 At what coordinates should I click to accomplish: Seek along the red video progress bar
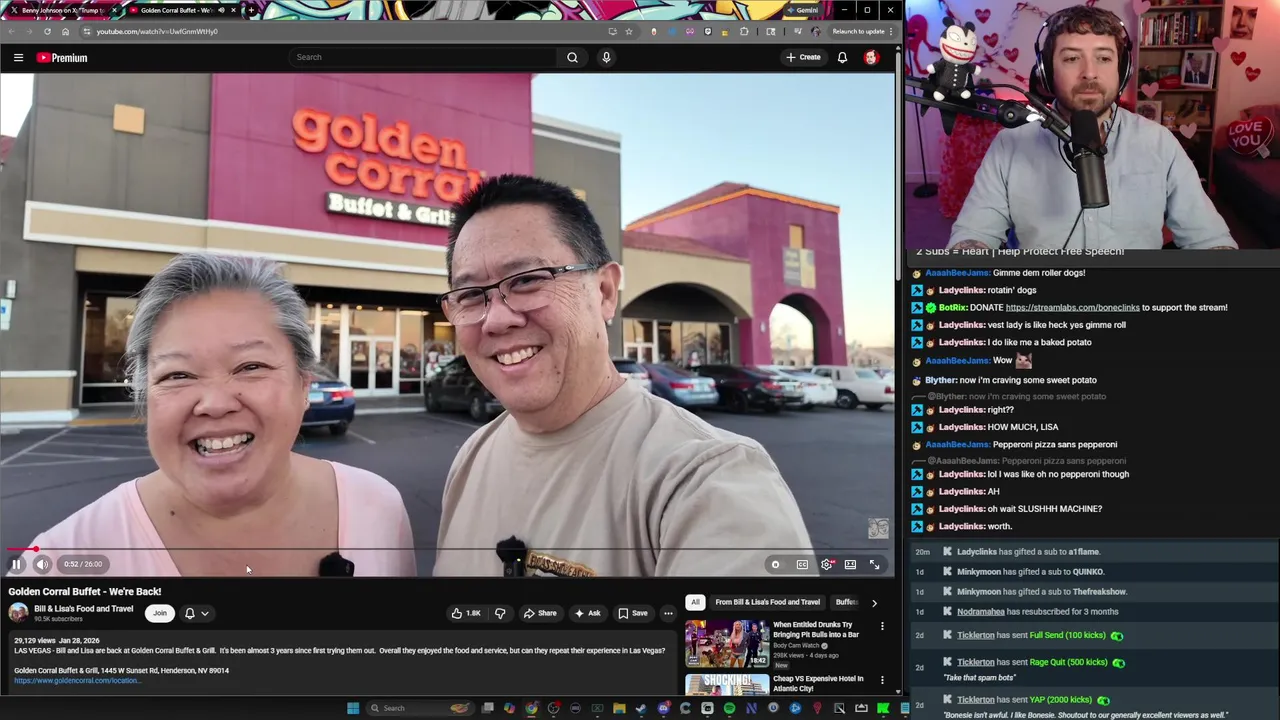coord(448,549)
